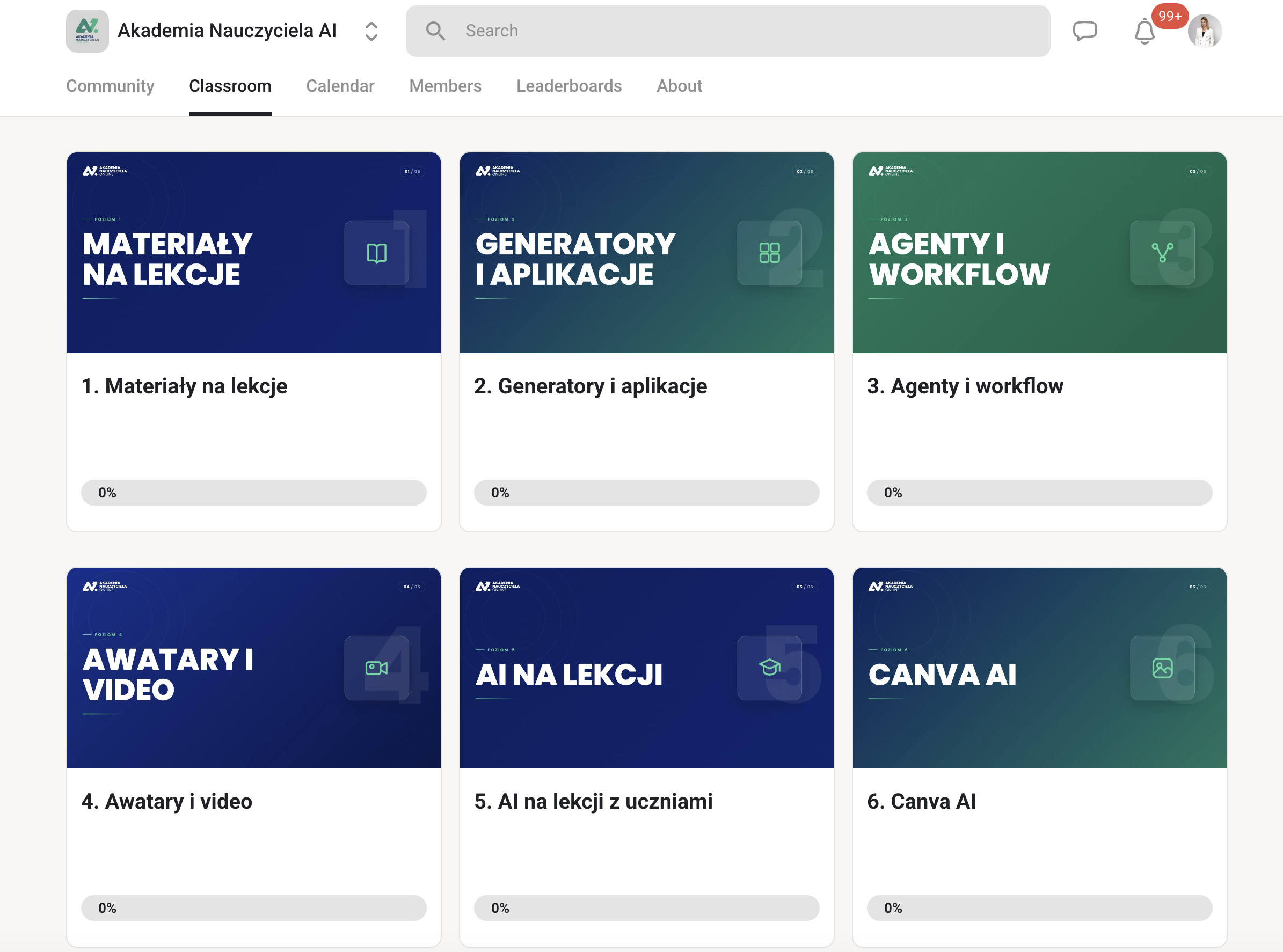
Task: Click the Akademia Nauczyciela AI group name
Action: pos(227,31)
